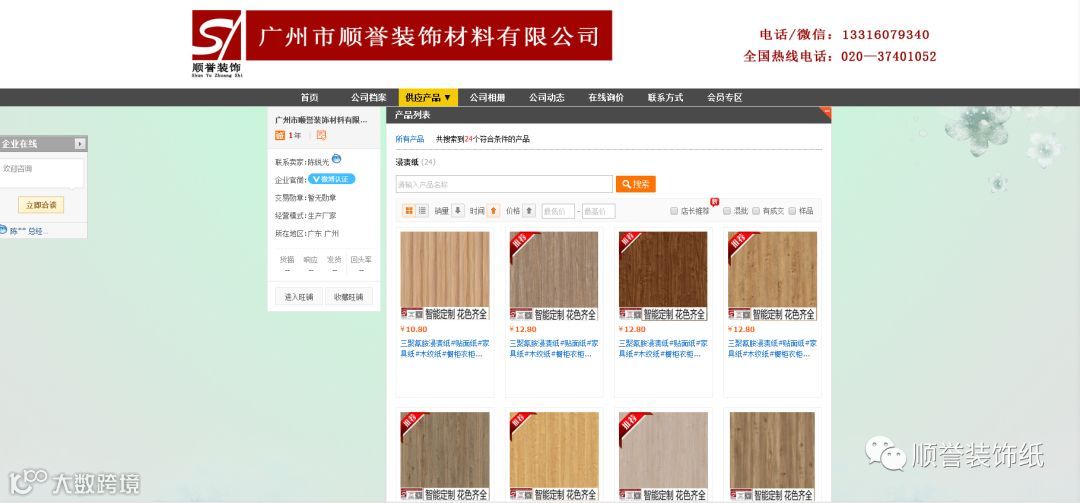1080x503 pixels.
Task: Open the 供应产品 dropdown menu
Action: point(428,98)
